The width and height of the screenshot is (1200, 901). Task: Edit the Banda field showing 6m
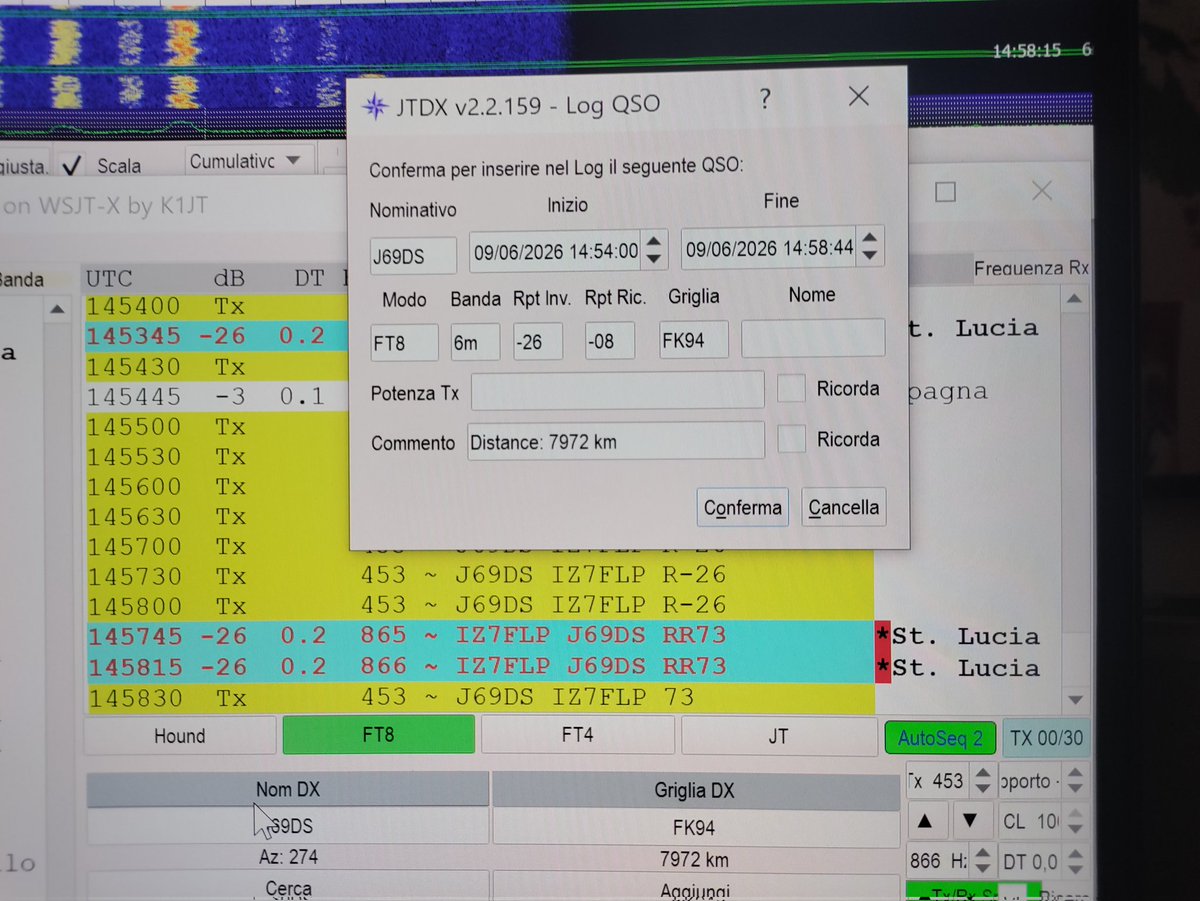pos(475,342)
